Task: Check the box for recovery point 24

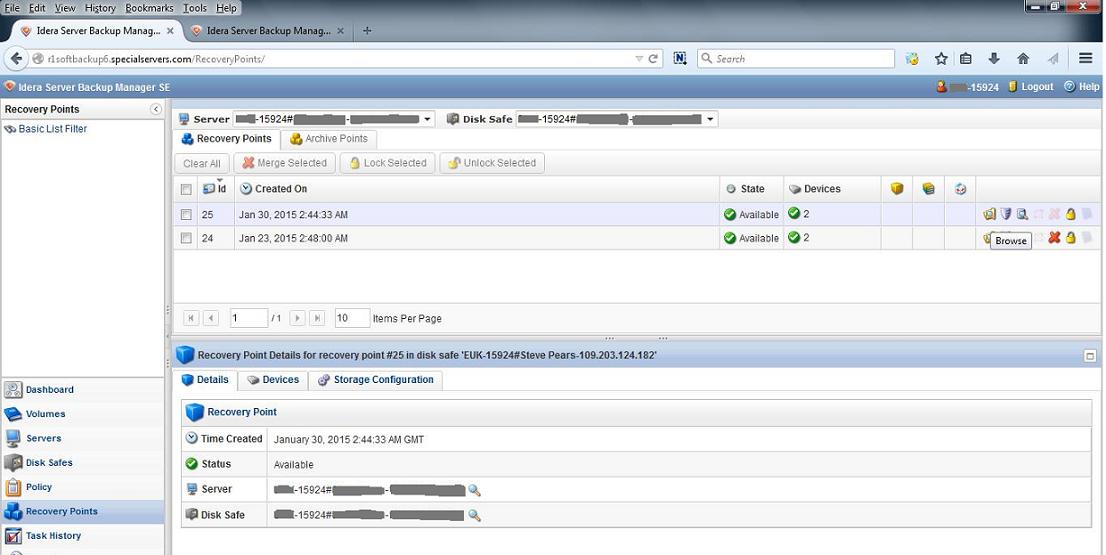Action: [x=186, y=238]
